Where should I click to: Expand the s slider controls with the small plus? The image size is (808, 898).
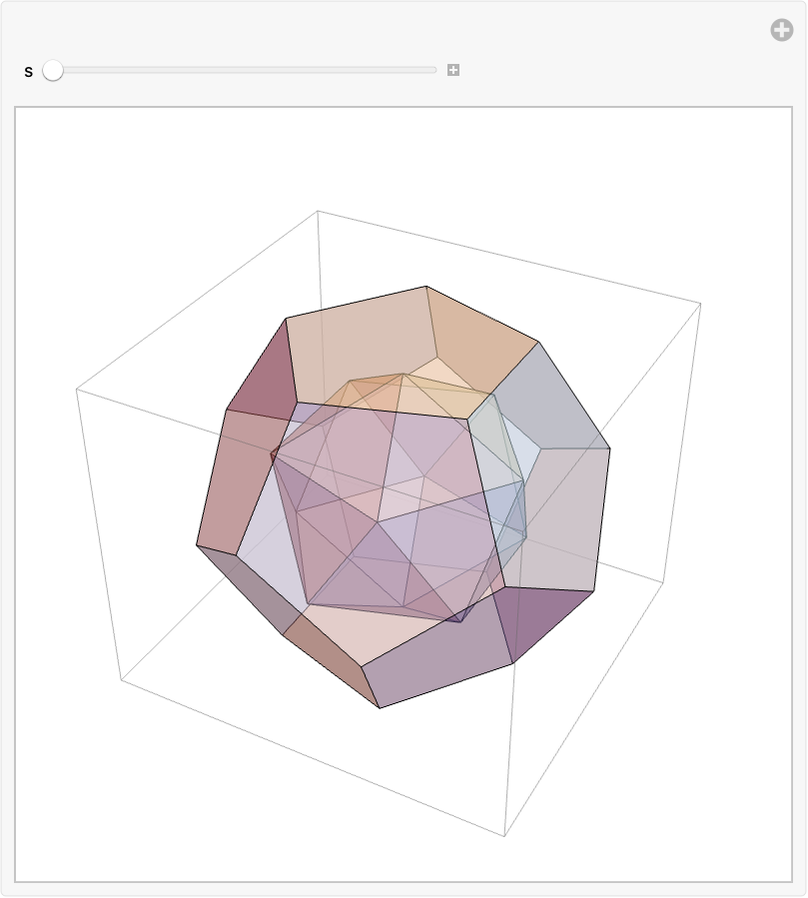(453, 70)
